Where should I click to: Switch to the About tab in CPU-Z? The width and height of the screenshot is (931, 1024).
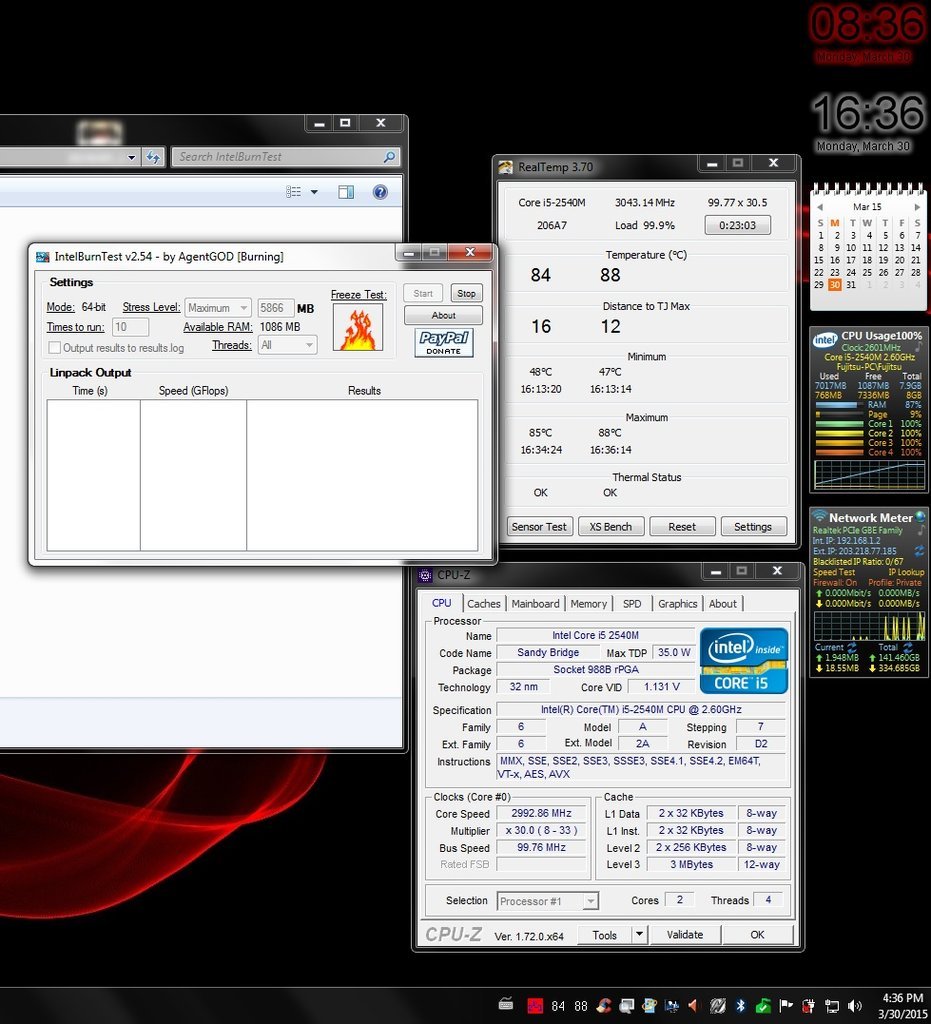pyautogui.click(x=723, y=604)
